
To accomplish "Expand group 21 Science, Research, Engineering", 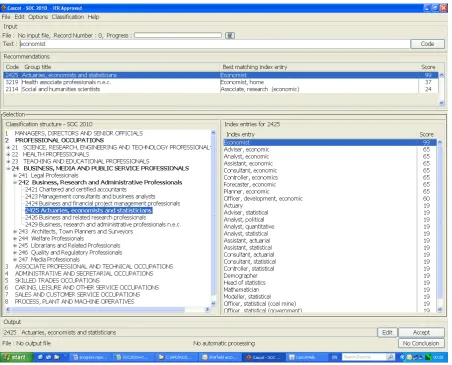I will point(8,147).
